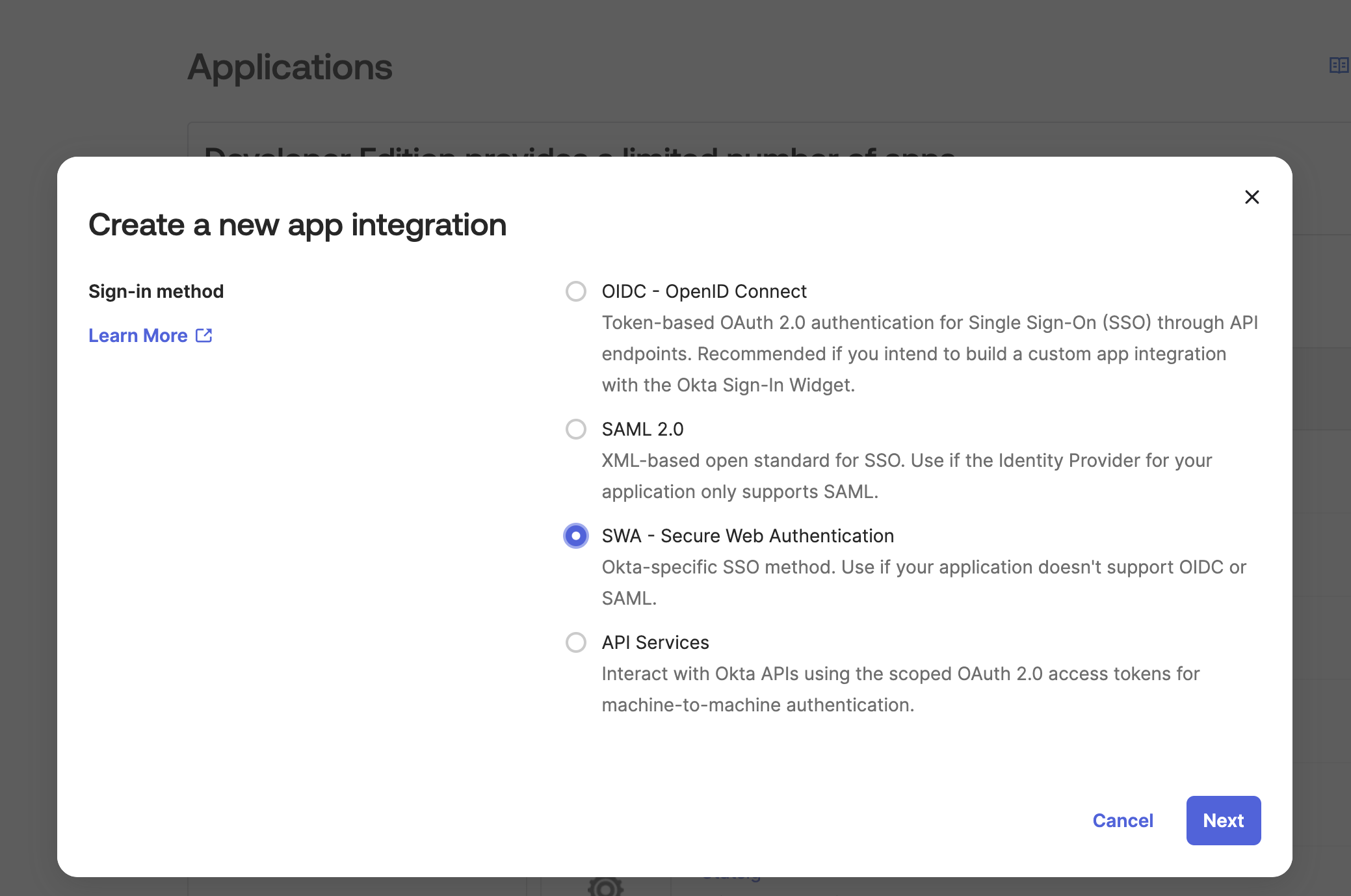Select the SWA - Secure Web Authentication option
The image size is (1351, 896).
point(575,536)
